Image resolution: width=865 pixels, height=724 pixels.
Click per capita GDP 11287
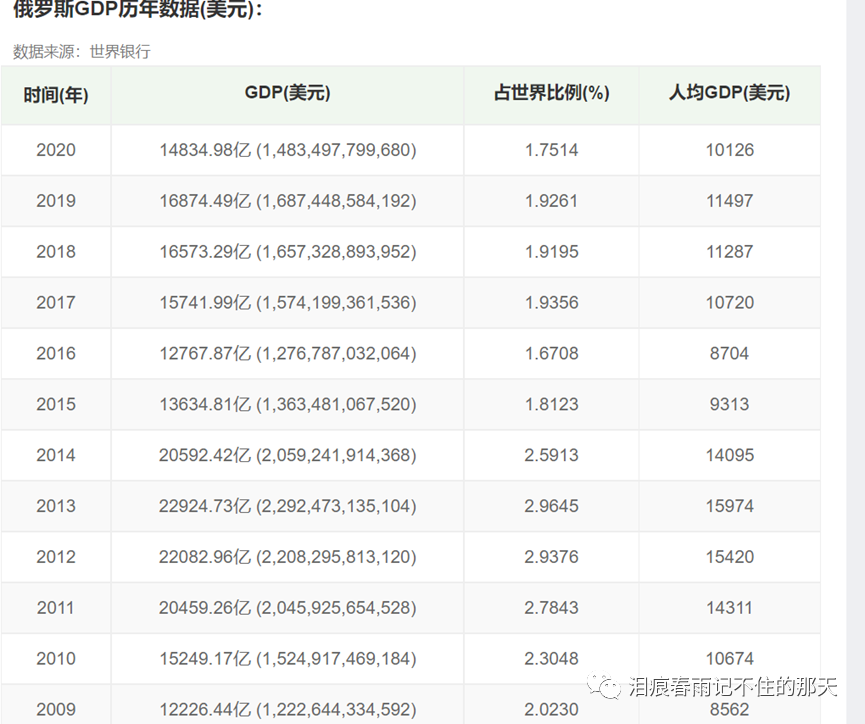coord(730,252)
